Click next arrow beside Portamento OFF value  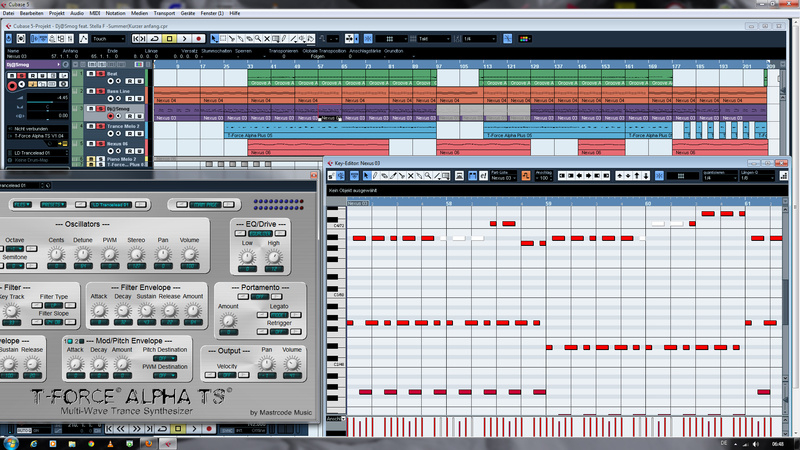(x=277, y=296)
